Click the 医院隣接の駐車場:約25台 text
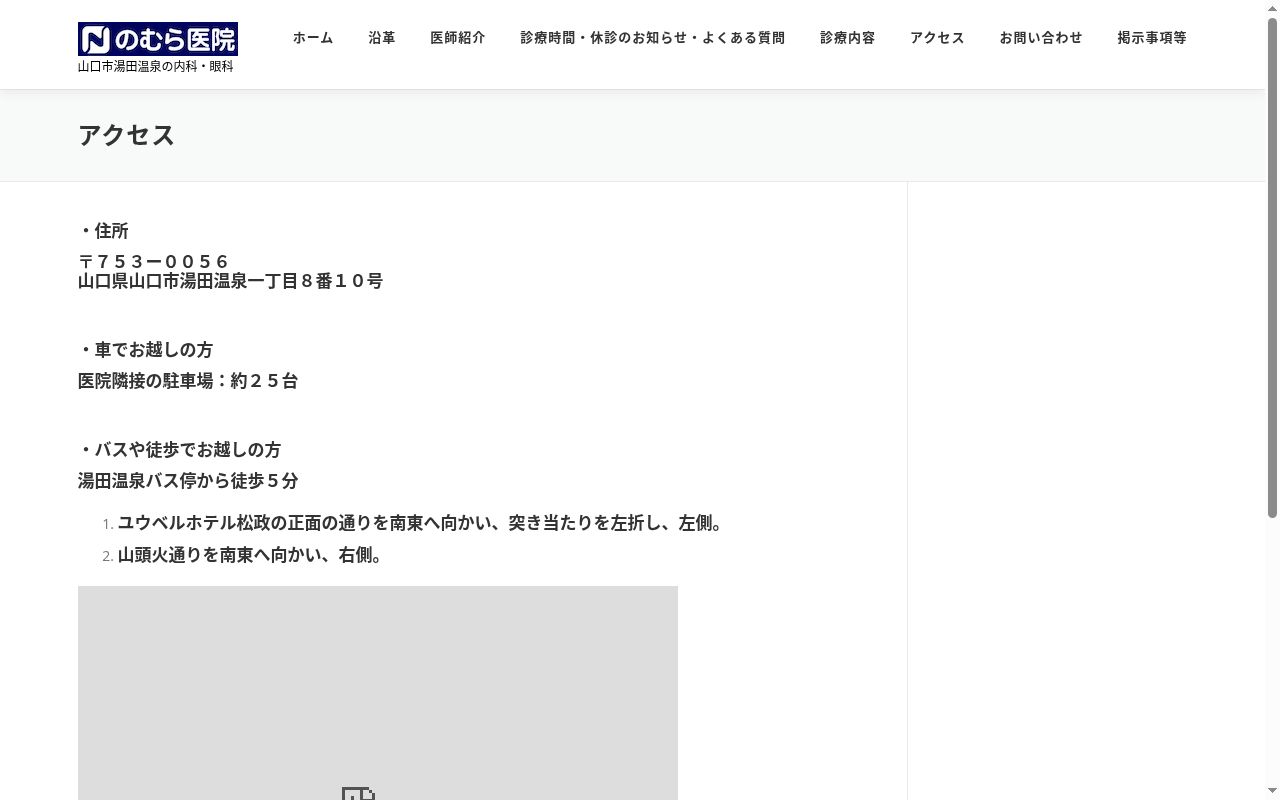Viewport: 1280px width, 800px height. click(x=188, y=381)
